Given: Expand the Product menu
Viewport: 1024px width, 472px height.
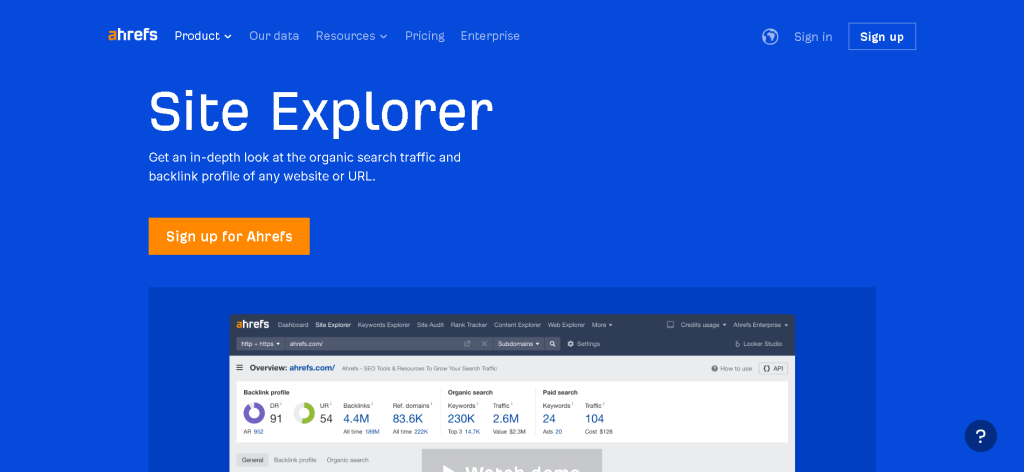Looking at the screenshot, I should [203, 36].
